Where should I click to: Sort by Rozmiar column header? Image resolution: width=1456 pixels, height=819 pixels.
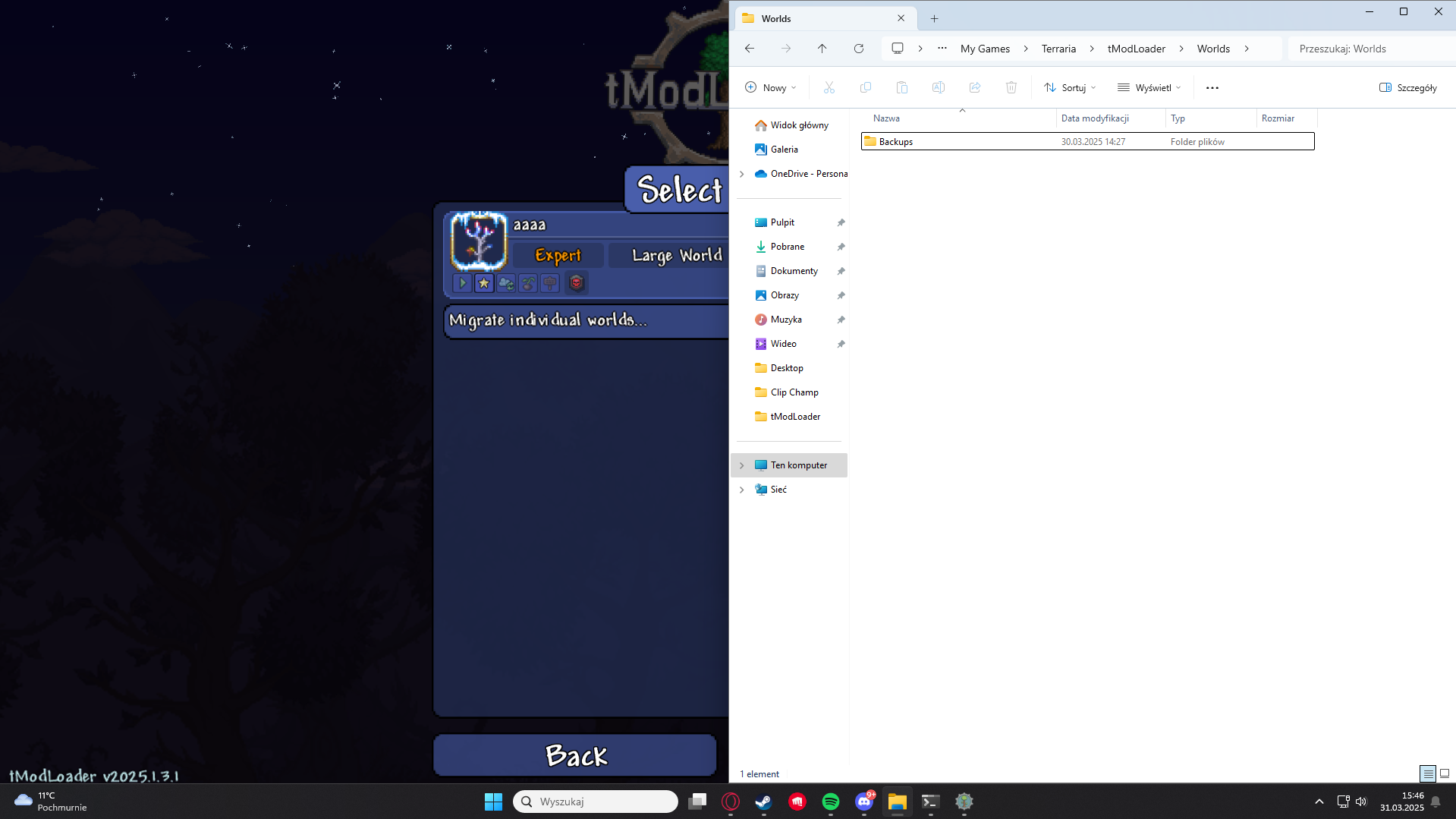click(1287, 118)
